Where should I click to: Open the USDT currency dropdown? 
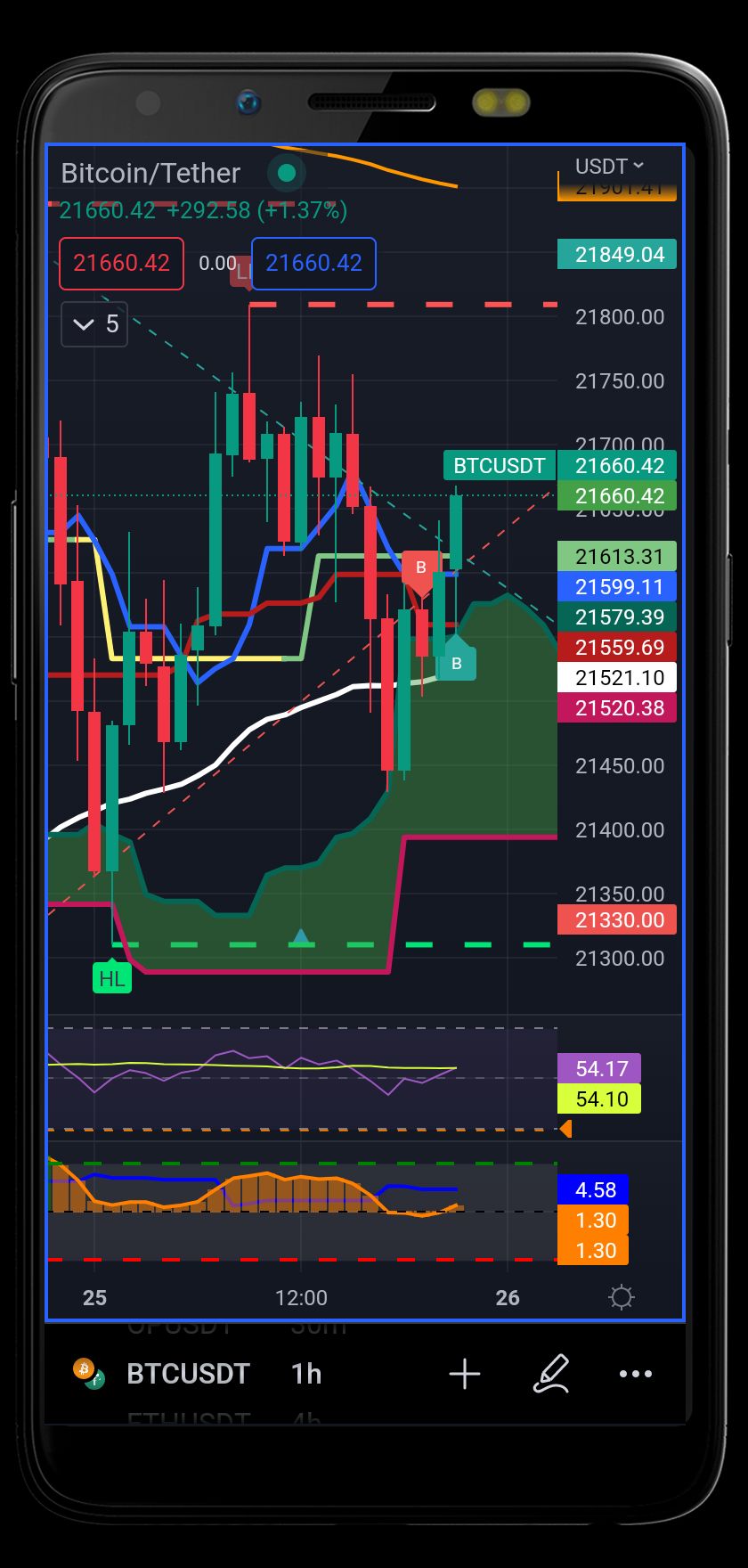click(x=610, y=167)
